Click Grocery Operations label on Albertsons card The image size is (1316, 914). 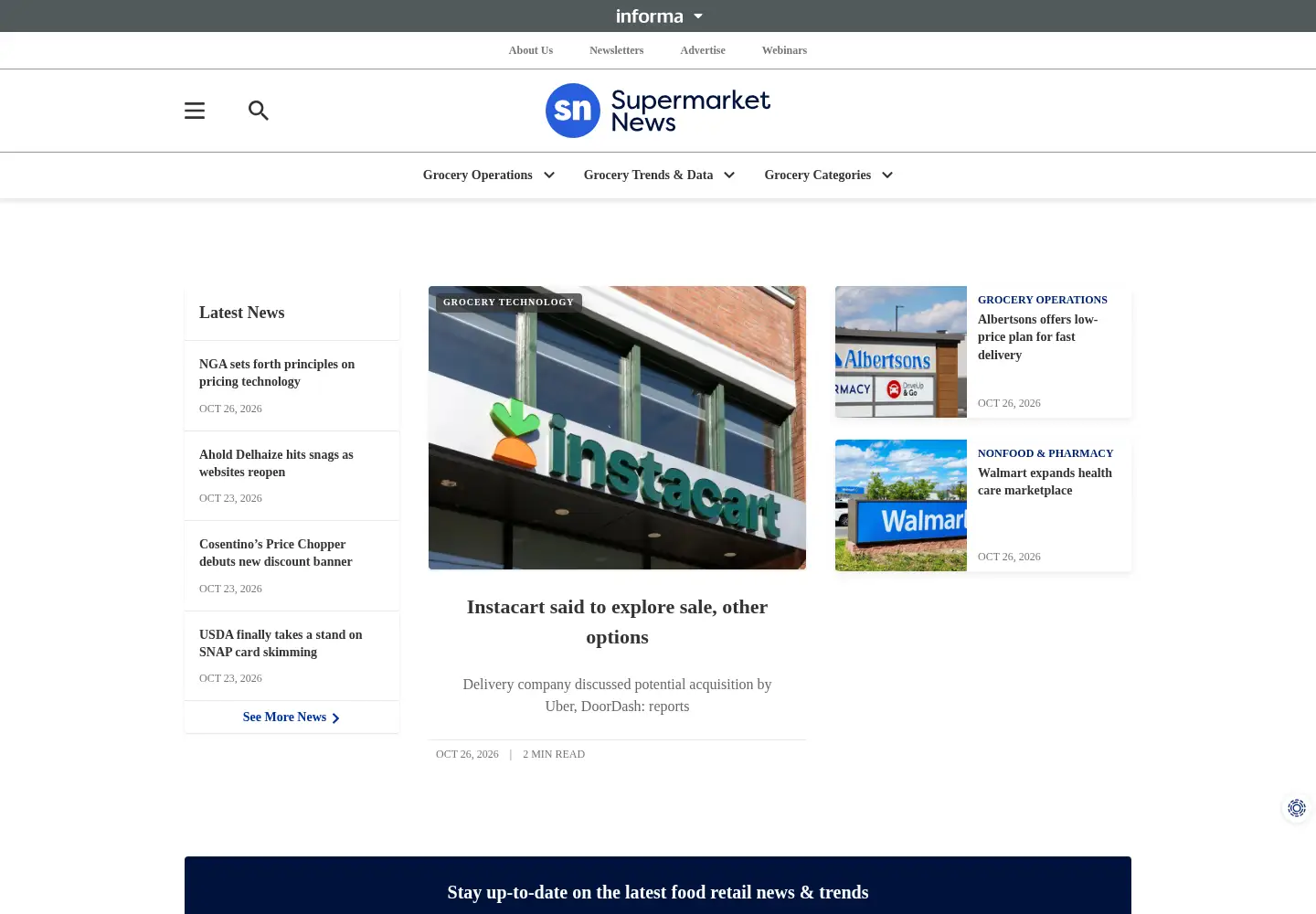pyautogui.click(x=1043, y=300)
